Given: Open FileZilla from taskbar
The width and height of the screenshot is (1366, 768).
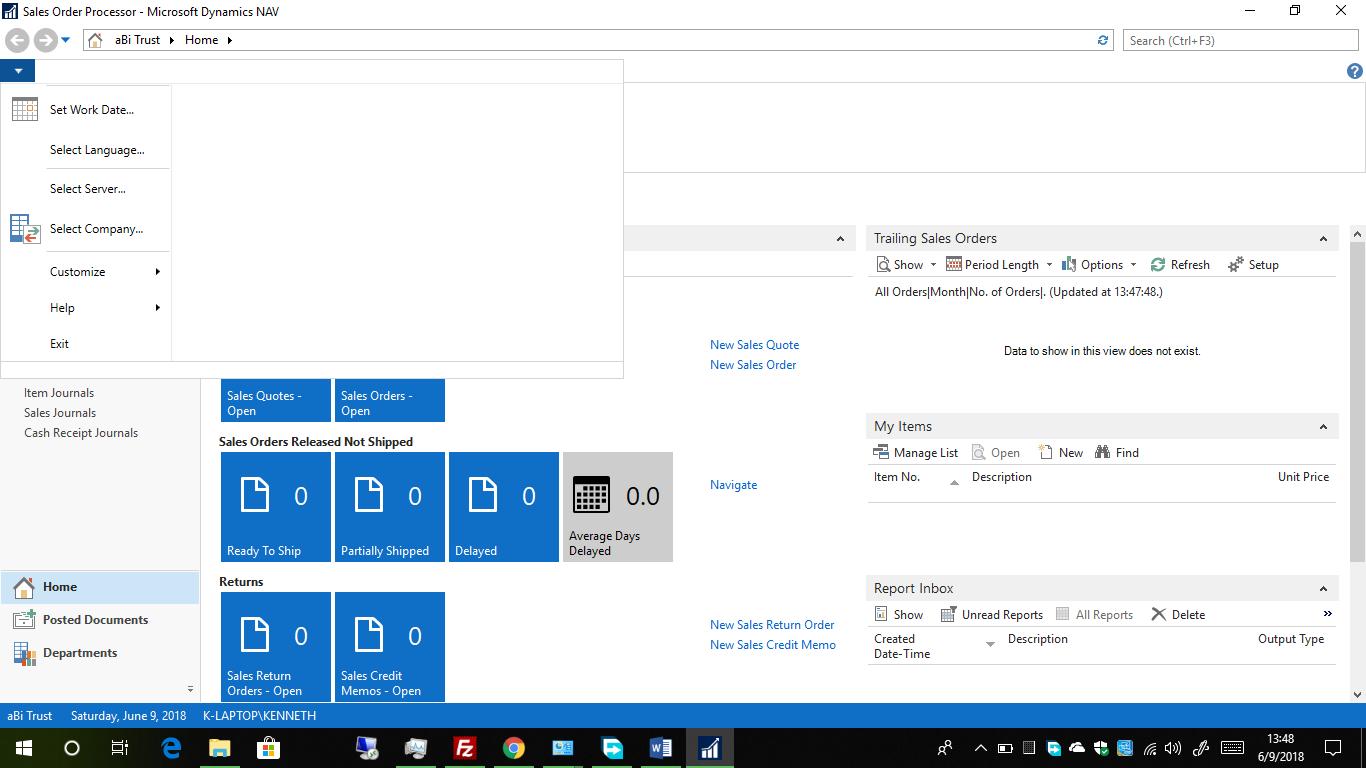Looking at the screenshot, I should click(465, 748).
